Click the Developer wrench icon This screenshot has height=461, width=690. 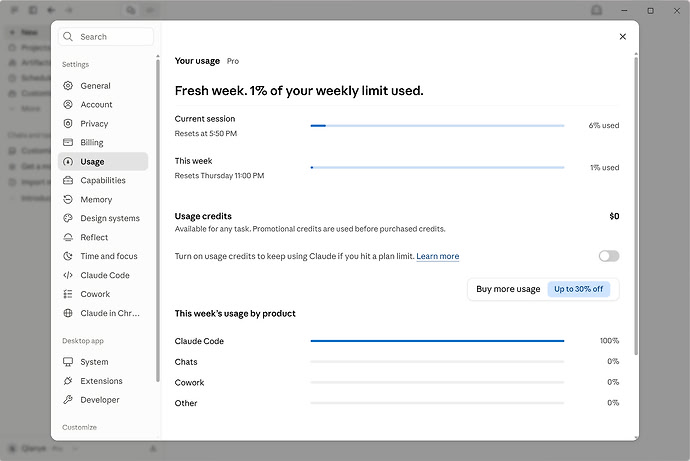(68, 399)
